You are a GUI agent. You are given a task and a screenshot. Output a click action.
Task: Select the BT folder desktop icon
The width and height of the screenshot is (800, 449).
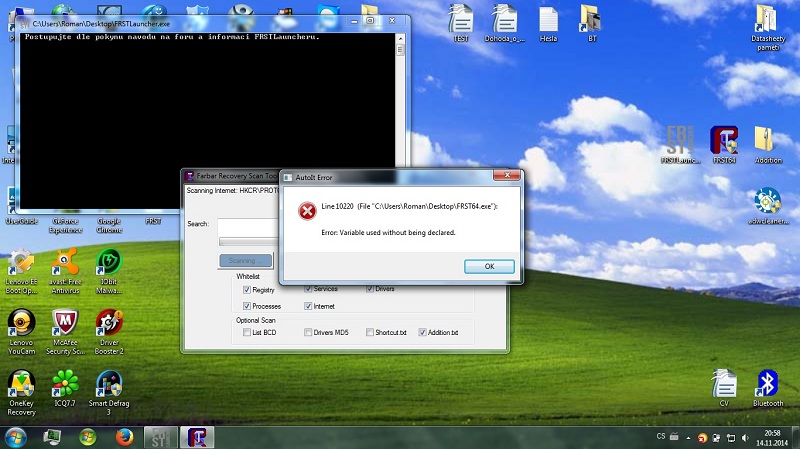[592, 23]
